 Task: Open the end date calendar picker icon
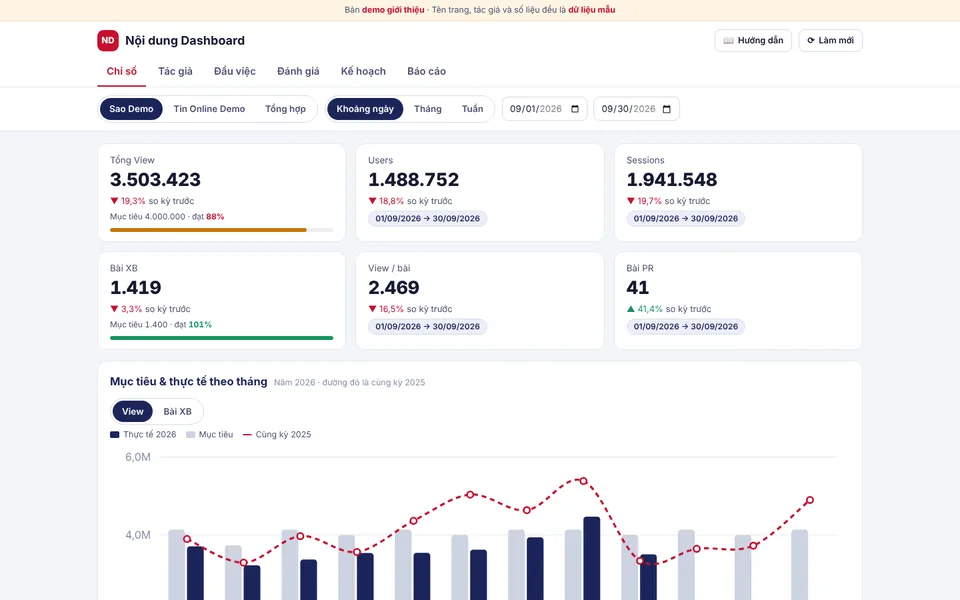(667, 109)
